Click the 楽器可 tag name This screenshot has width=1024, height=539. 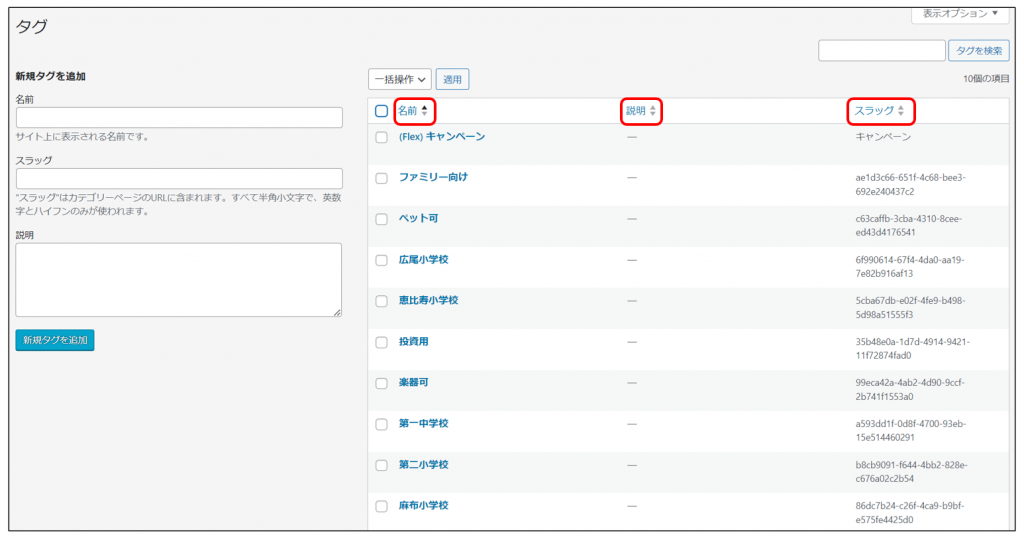coord(413,383)
